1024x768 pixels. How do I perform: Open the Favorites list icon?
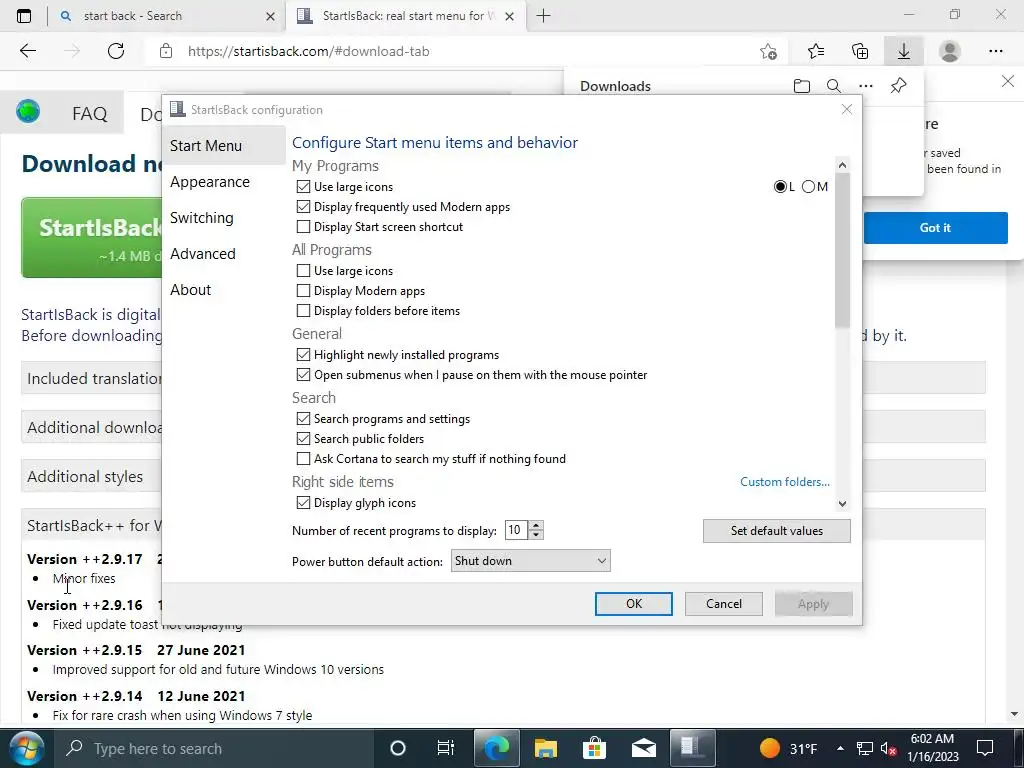click(816, 51)
